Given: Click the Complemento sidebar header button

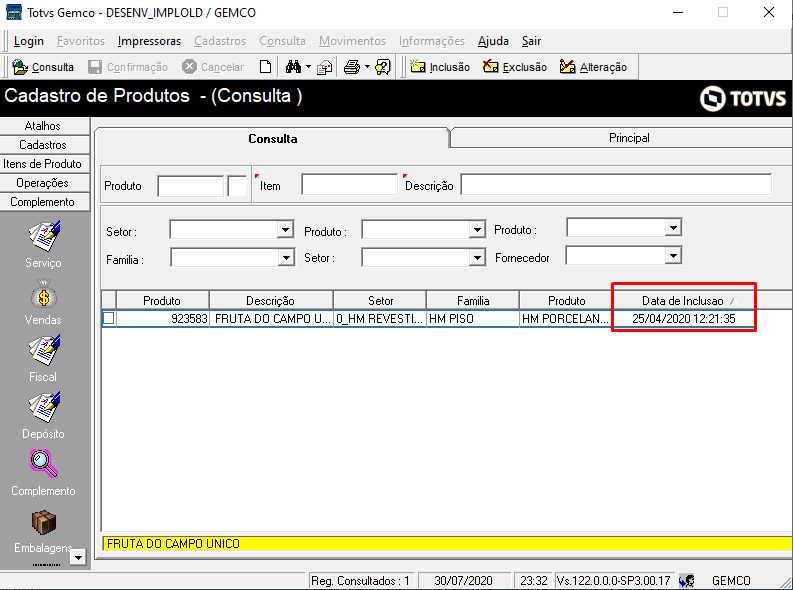Looking at the screenshot, I should pyautogui.click(x=45, y=202).
